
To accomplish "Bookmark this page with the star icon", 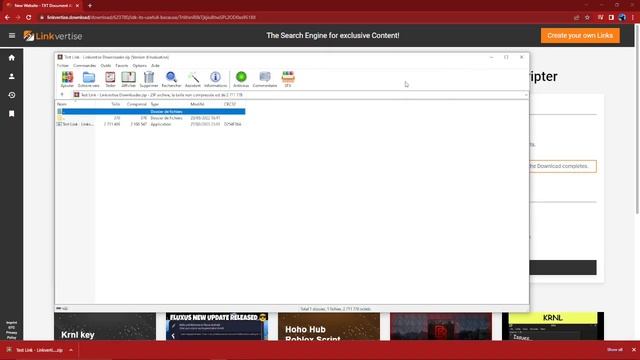I will [587, 18].
